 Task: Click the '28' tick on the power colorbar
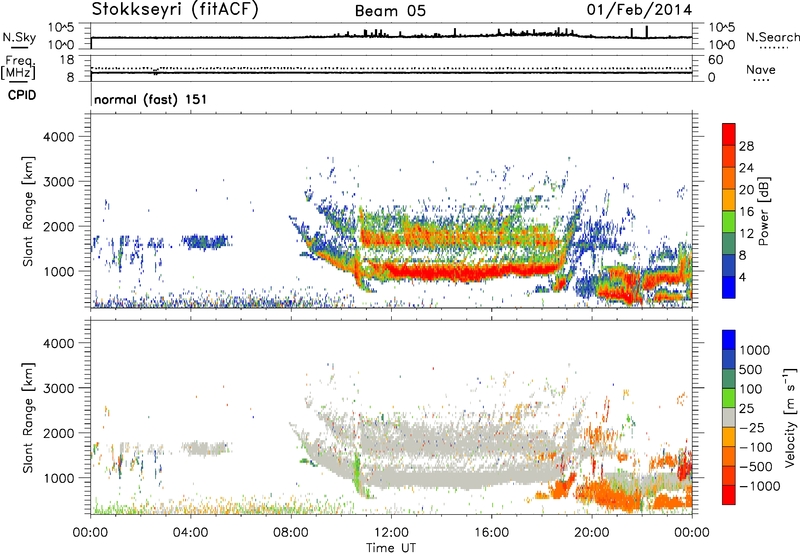pos(746,146)
